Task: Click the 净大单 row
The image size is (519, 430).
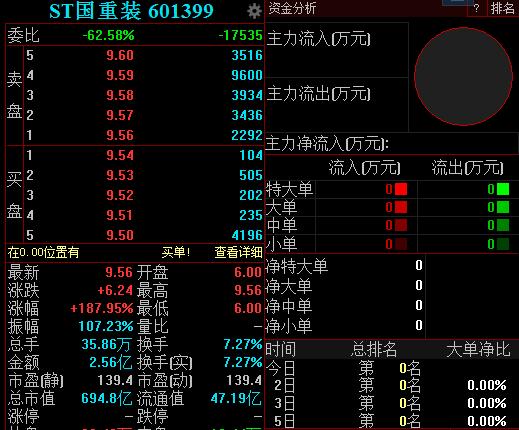Action: (345, 286)
